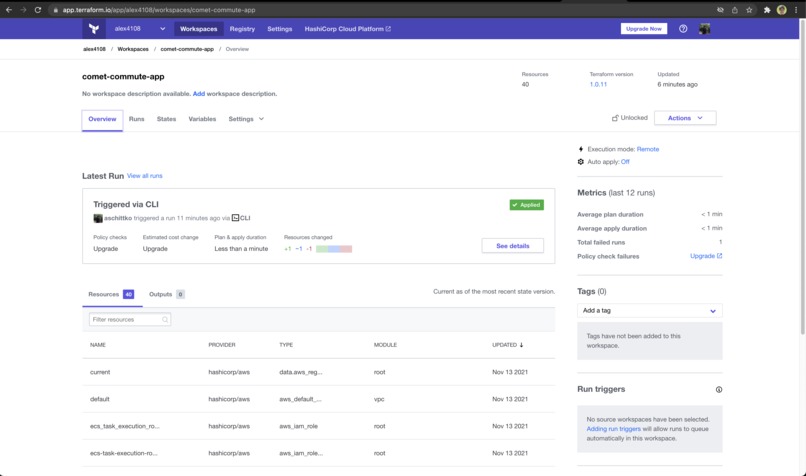Click the page vertical scrollbar
This screenshot has width=806, height=476.
click(802, 177)
